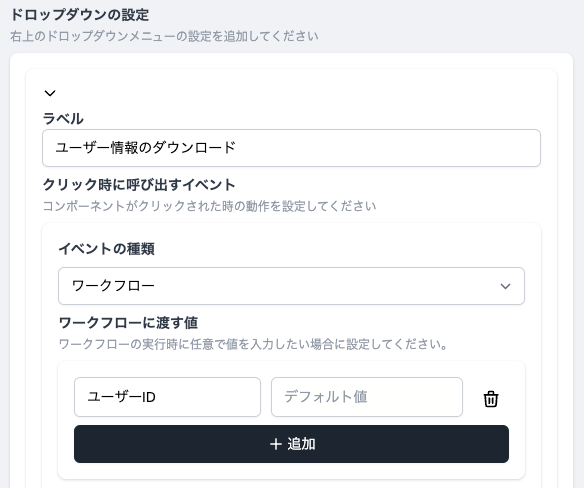Click the デフォルト値 input field

[x=366, y=397]
